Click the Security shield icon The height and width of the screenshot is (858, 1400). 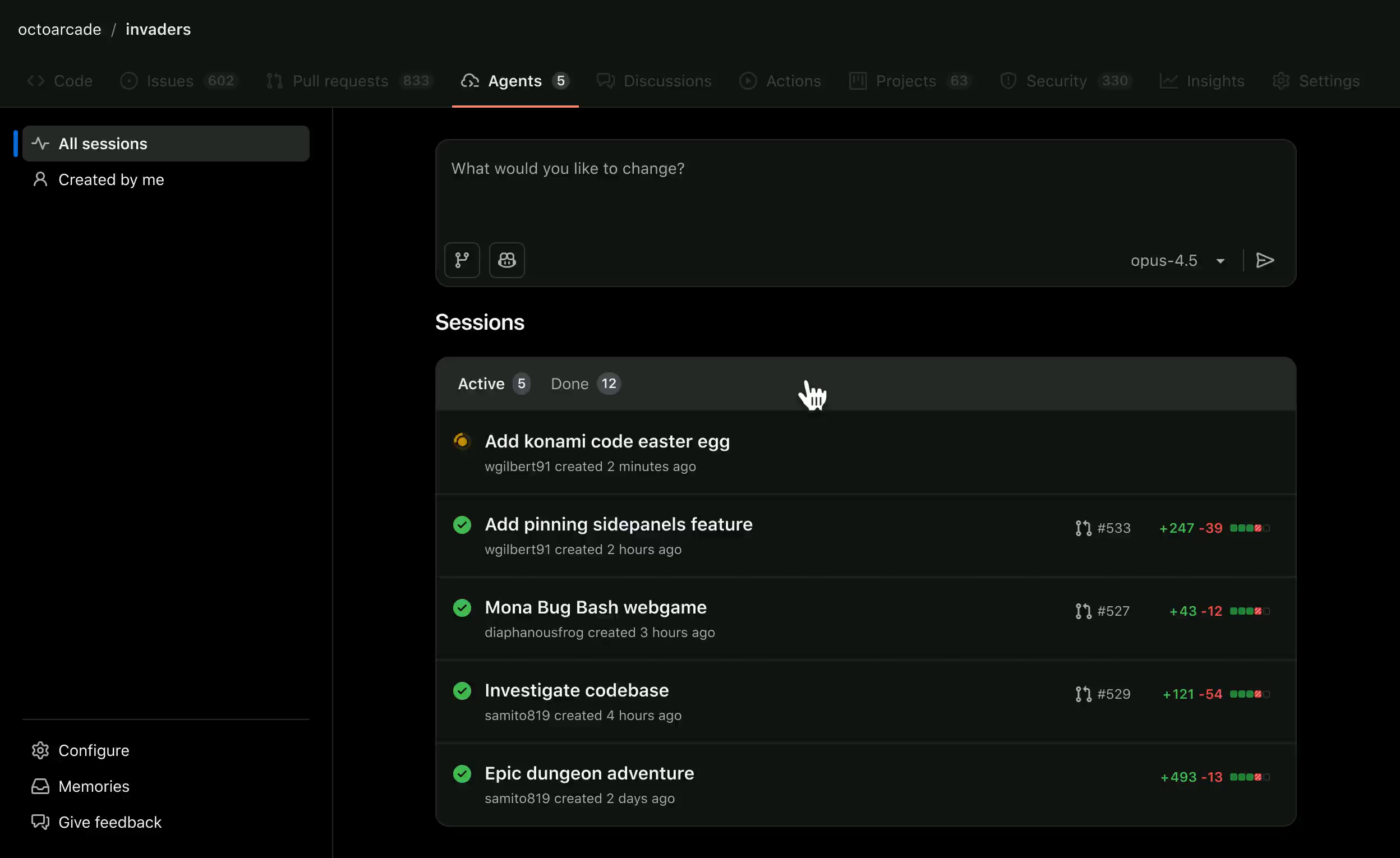click(1008, 81)
